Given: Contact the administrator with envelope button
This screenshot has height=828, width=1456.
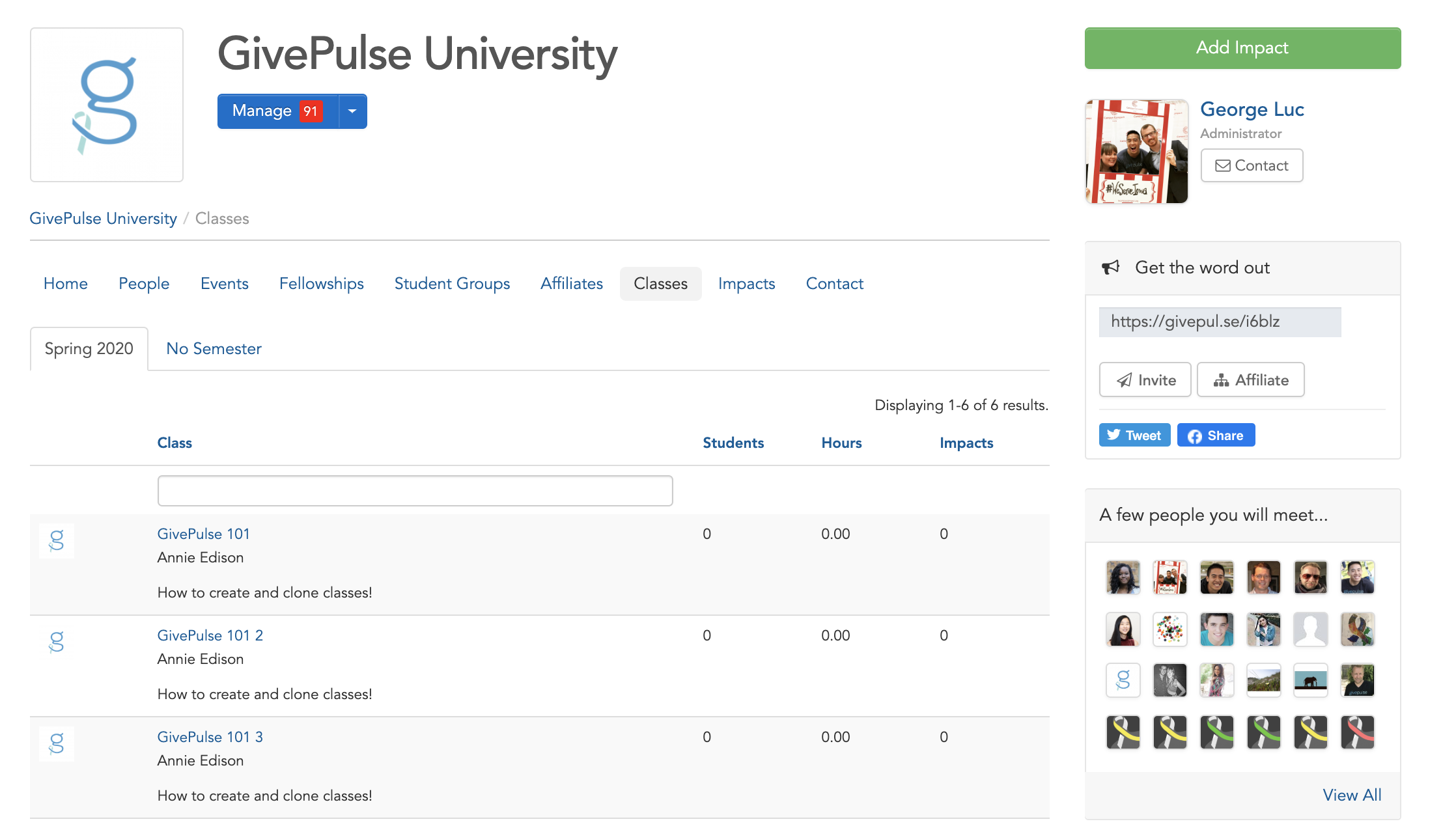Looking at the screenshot, I should tap(1252, 165).
